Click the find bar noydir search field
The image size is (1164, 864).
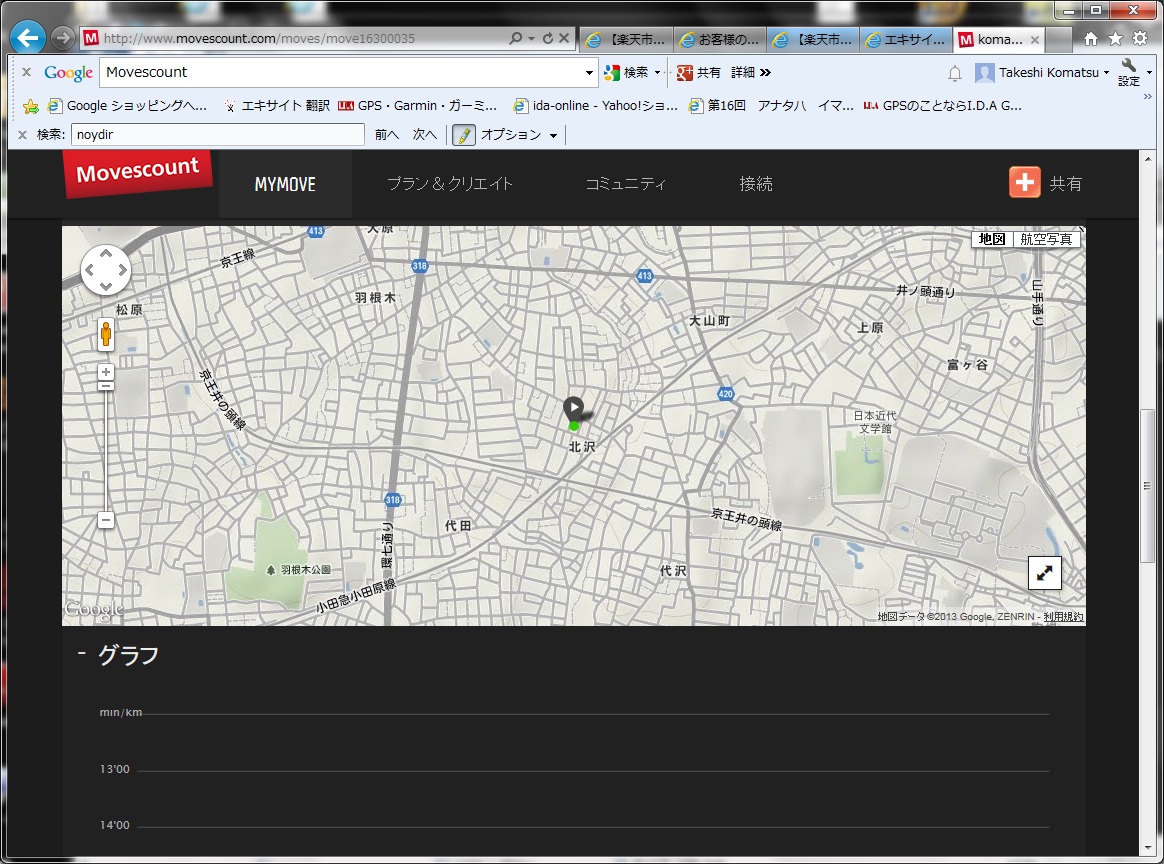tap(218, 135)
